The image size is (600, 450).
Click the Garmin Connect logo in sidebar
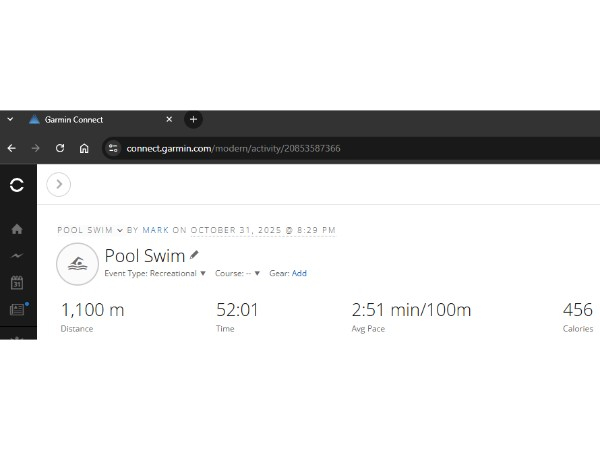tap(16, 185)
